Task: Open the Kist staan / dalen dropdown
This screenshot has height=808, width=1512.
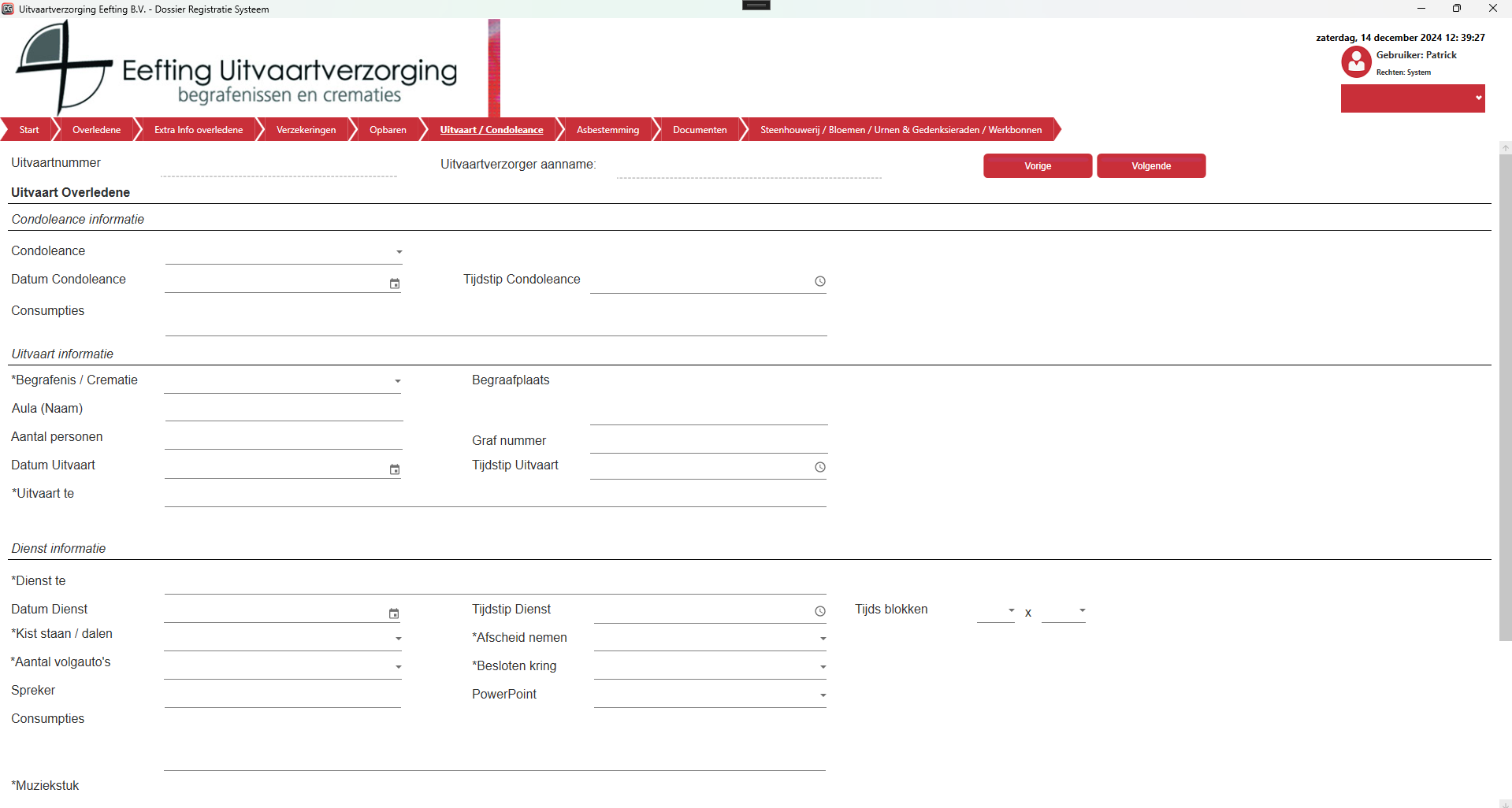Action: pos(398,639)
